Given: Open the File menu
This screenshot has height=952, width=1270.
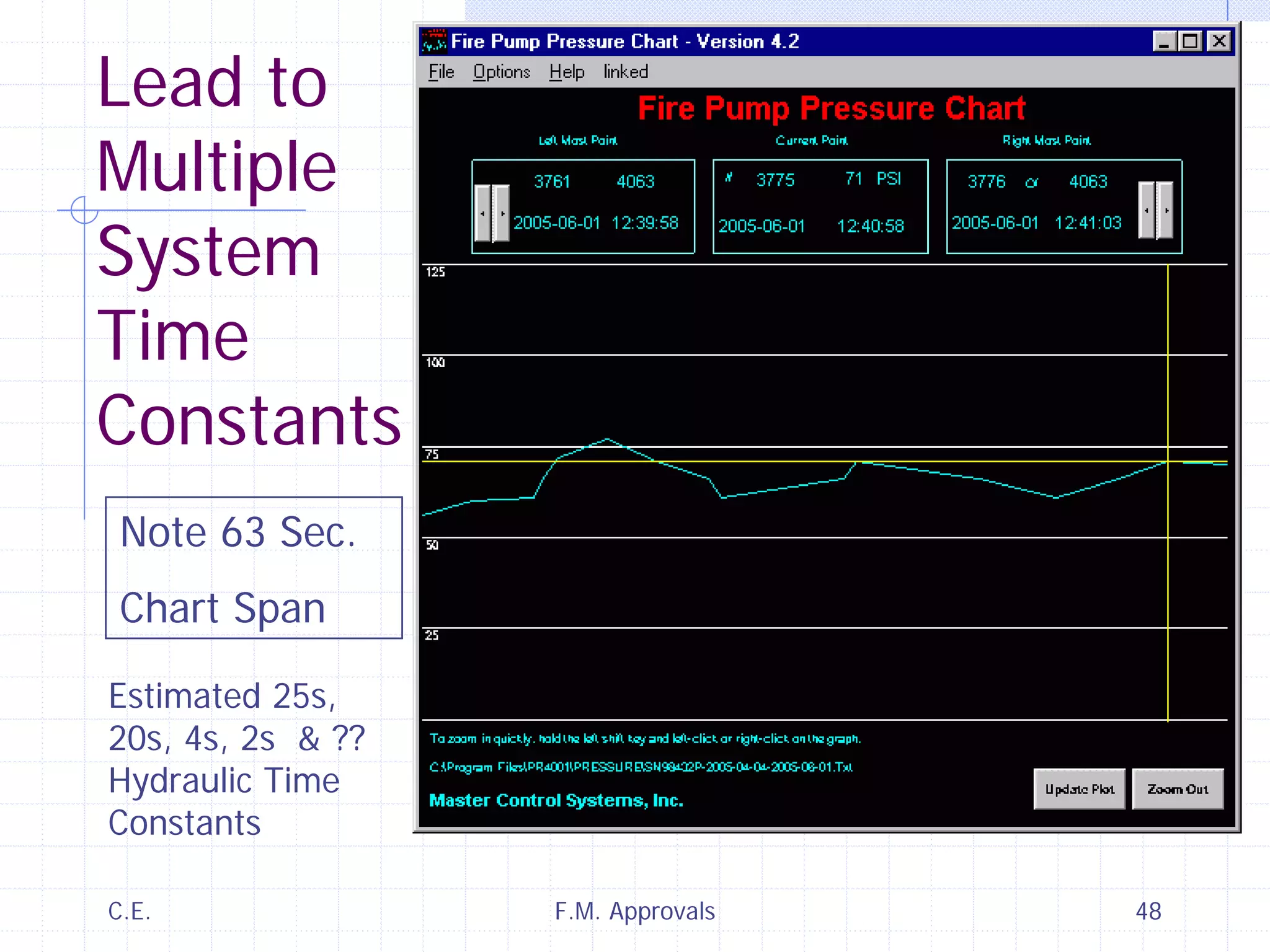Looking at the screenshot, I should 441,72.
